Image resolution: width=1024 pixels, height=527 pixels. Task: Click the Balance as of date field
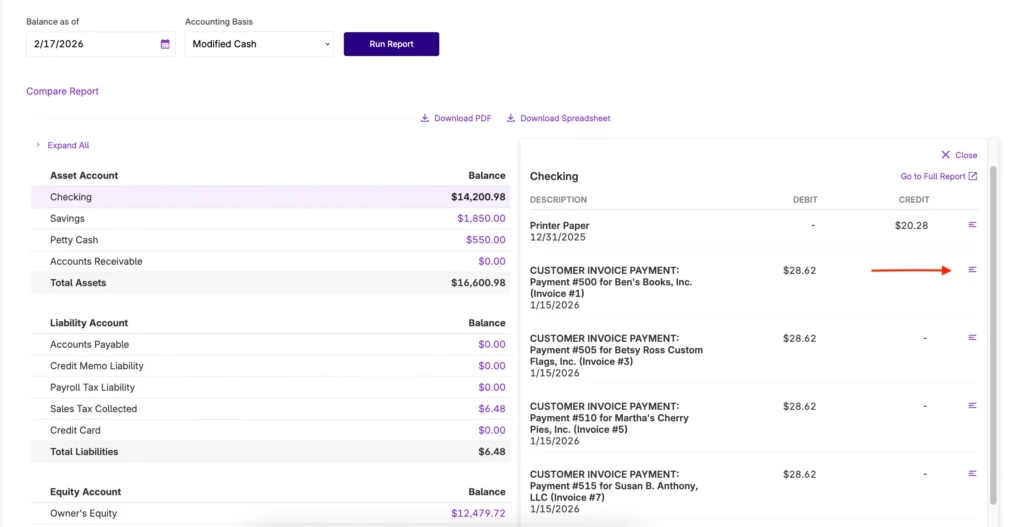[x=95, y=44]
